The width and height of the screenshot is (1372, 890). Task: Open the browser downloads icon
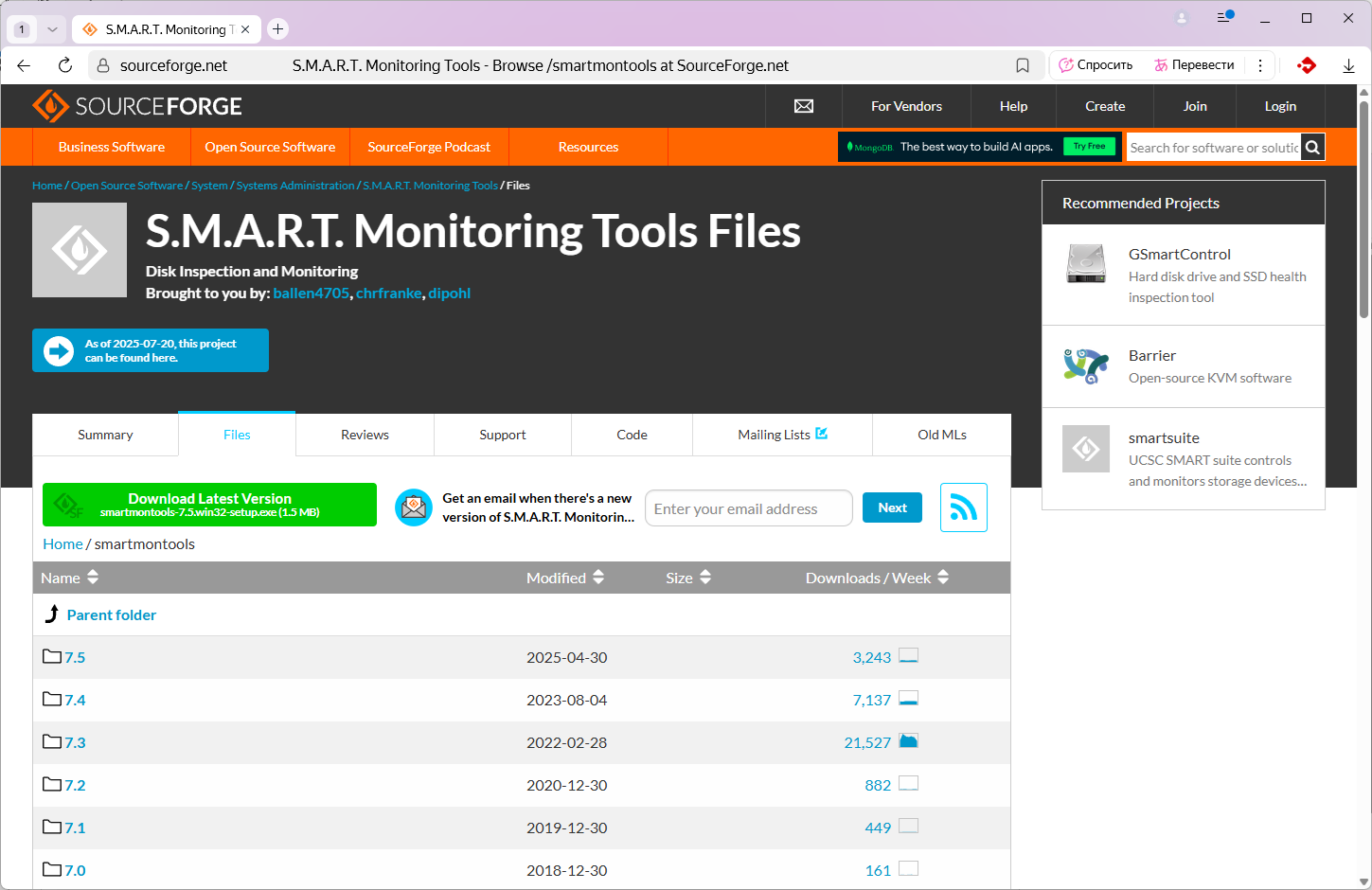pyautogui.click(x=1348, y=65)
